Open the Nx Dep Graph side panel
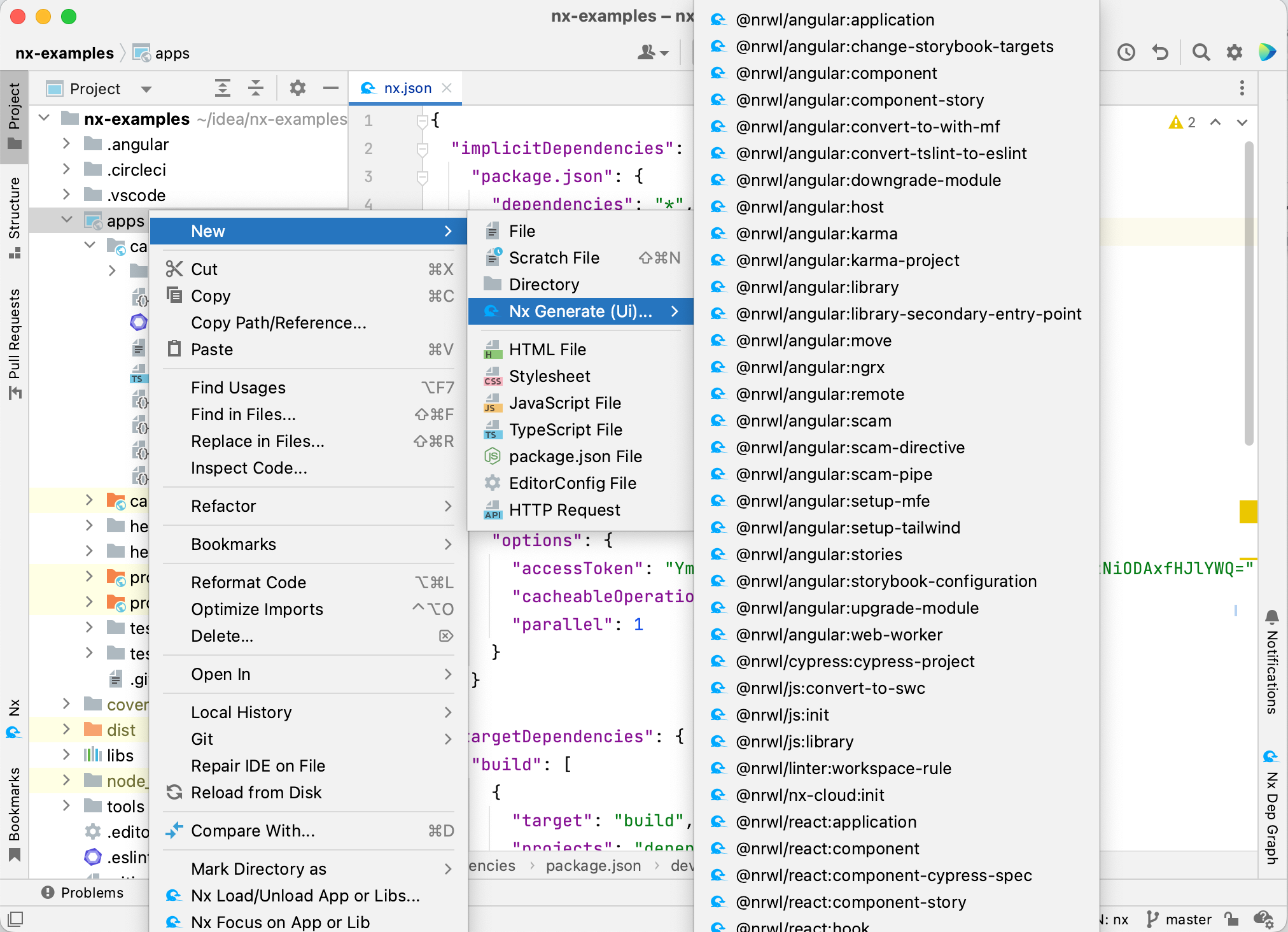The width and height of the screenshot is (1288, 932). [1271, 807]
